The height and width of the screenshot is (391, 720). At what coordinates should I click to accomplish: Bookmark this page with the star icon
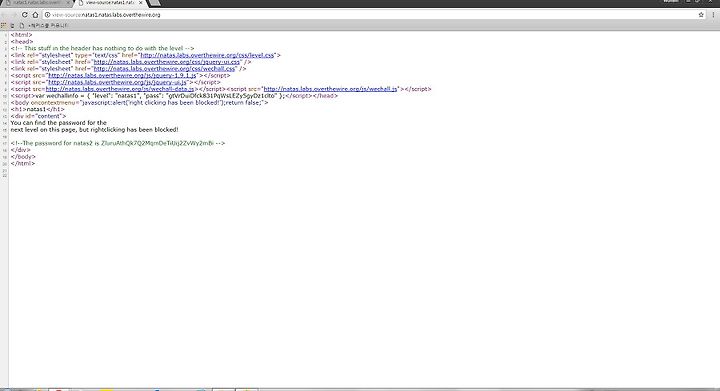[x=701, y=15]
